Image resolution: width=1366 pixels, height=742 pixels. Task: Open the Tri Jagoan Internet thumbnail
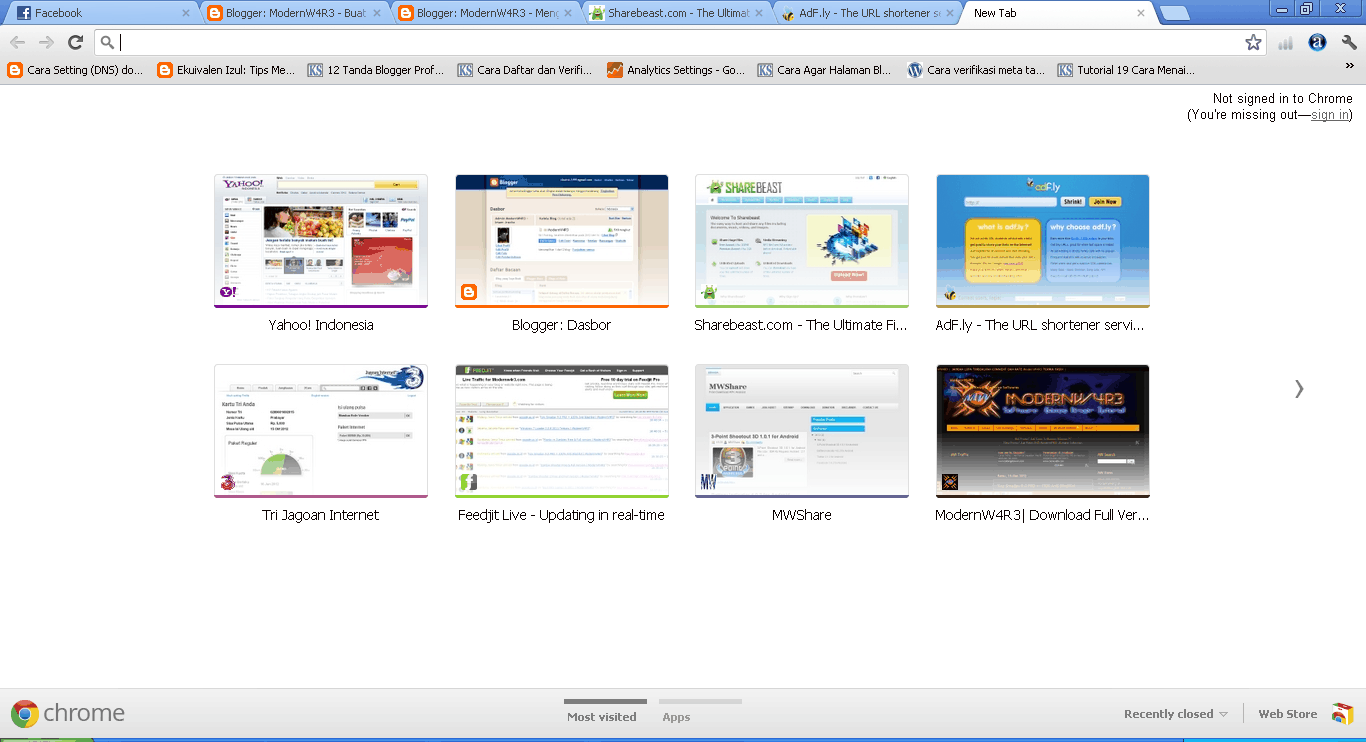(321, 431)
